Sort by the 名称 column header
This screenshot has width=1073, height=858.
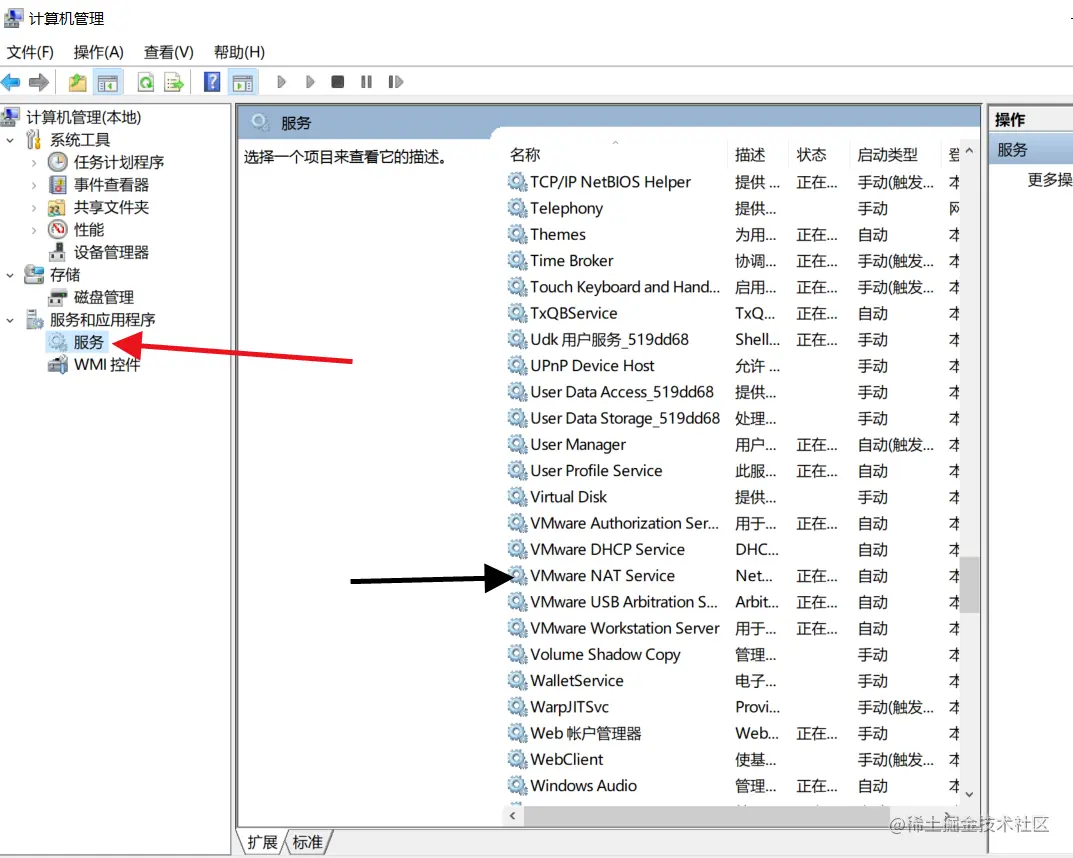coord(616,155)
